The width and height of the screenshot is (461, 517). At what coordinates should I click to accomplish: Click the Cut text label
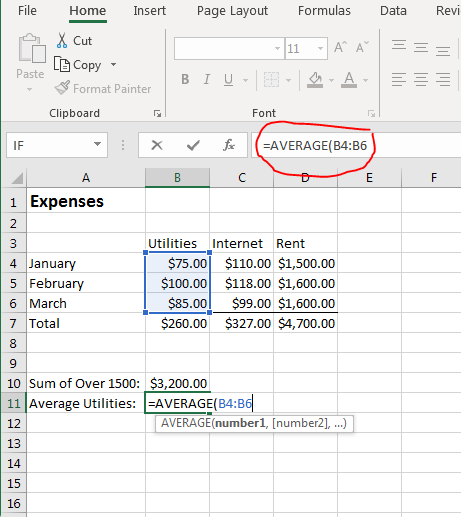[x=82, y=41]
